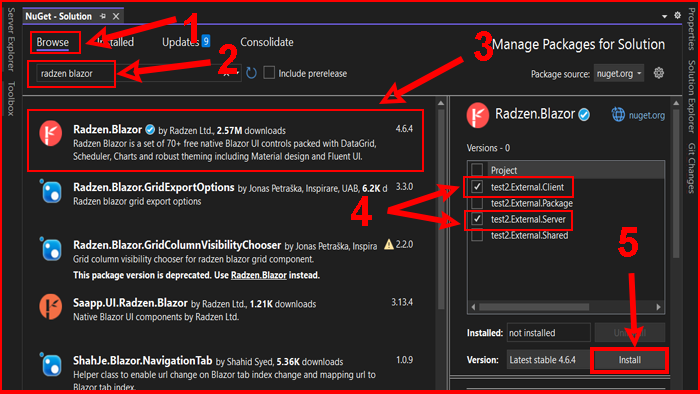Click right arrow of the project list scrollbar

pos(658,307)
